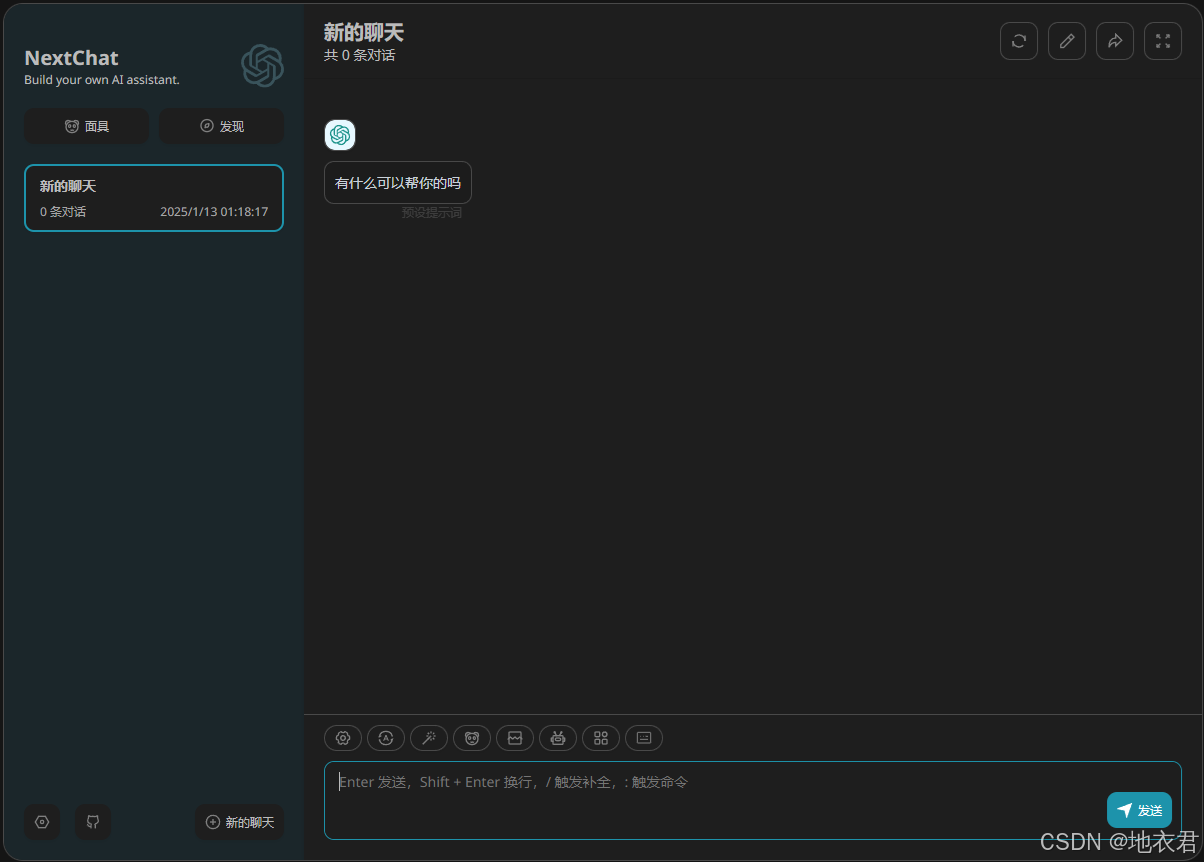The height and width of the screenshot is (862, 1204).
Task: Open the GitHub icon in sidebar
Action: click(93, 822)
